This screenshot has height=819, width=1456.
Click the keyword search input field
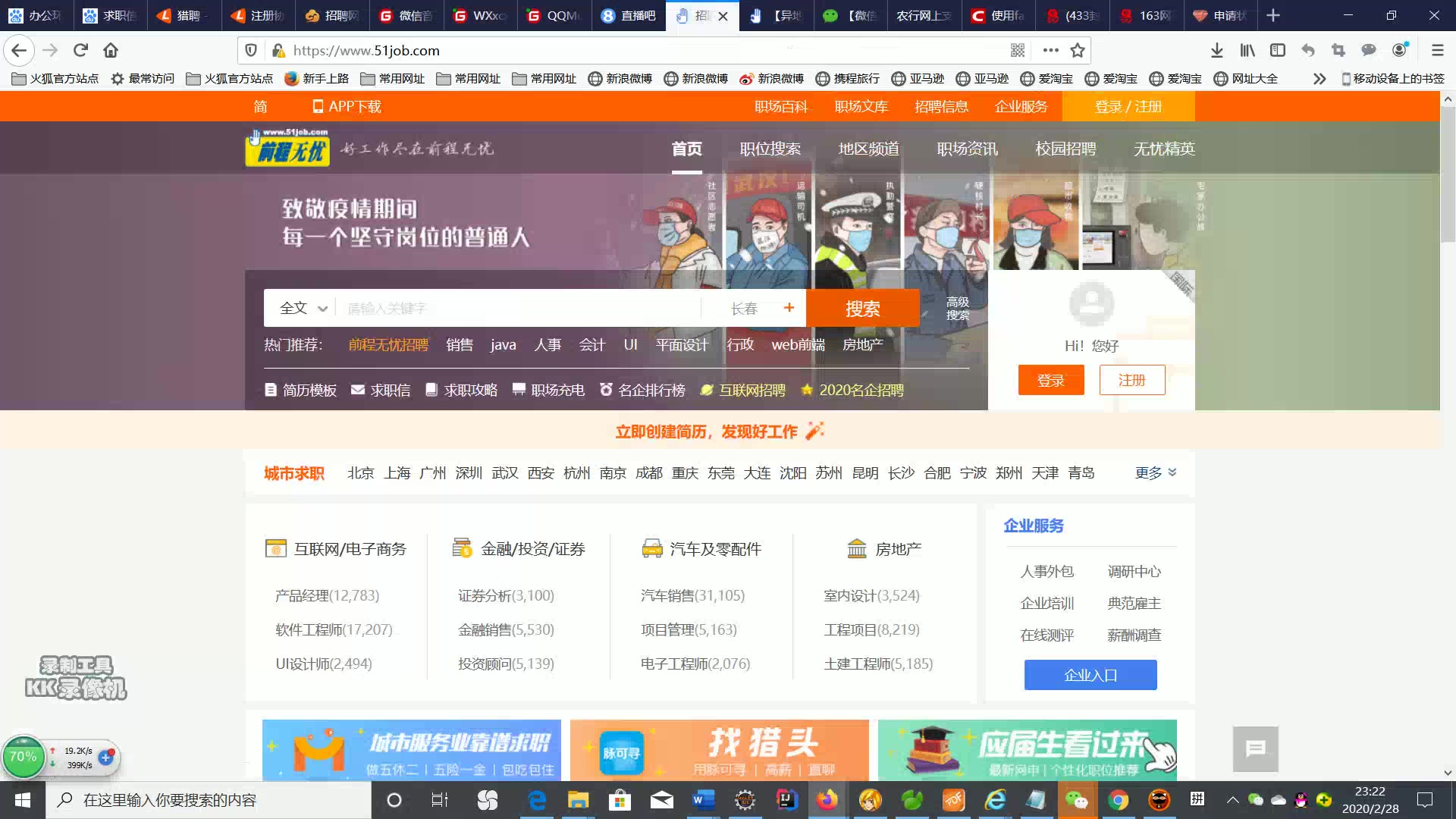[x=519, y=308]
